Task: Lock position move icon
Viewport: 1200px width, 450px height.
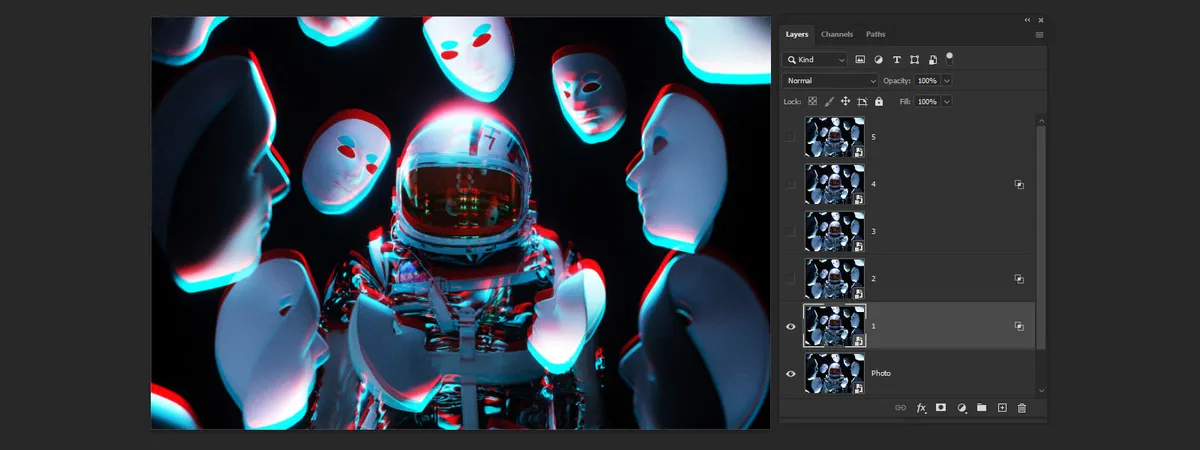Action: click(846, 101)
